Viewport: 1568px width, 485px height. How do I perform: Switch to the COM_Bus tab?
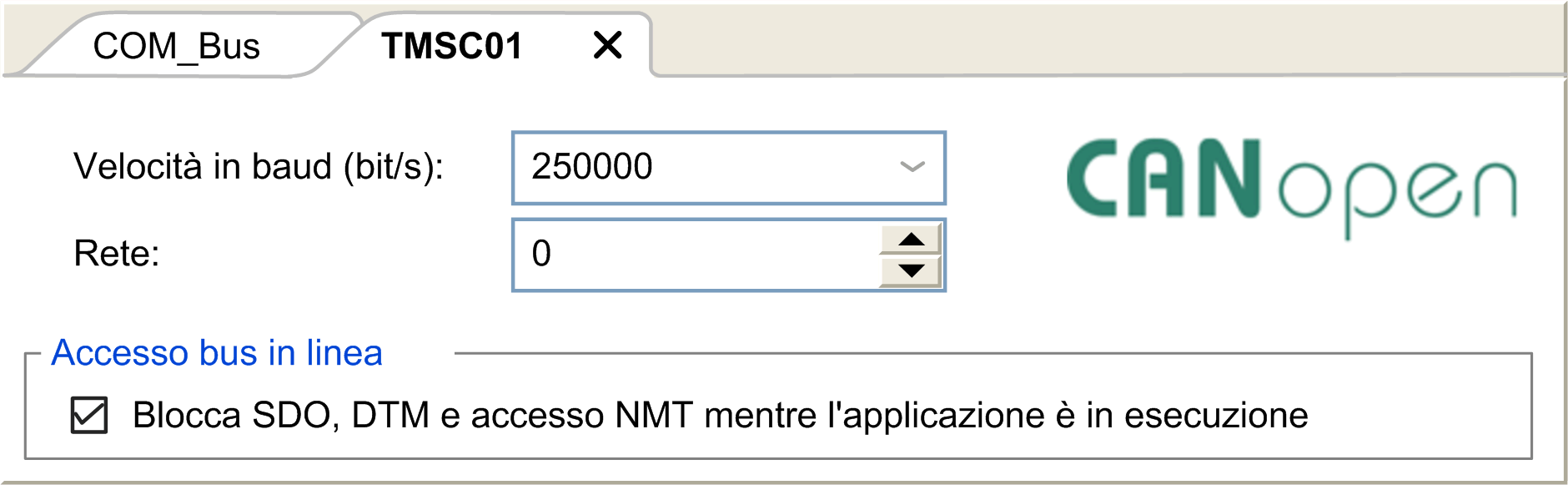(x=177, y=46)
